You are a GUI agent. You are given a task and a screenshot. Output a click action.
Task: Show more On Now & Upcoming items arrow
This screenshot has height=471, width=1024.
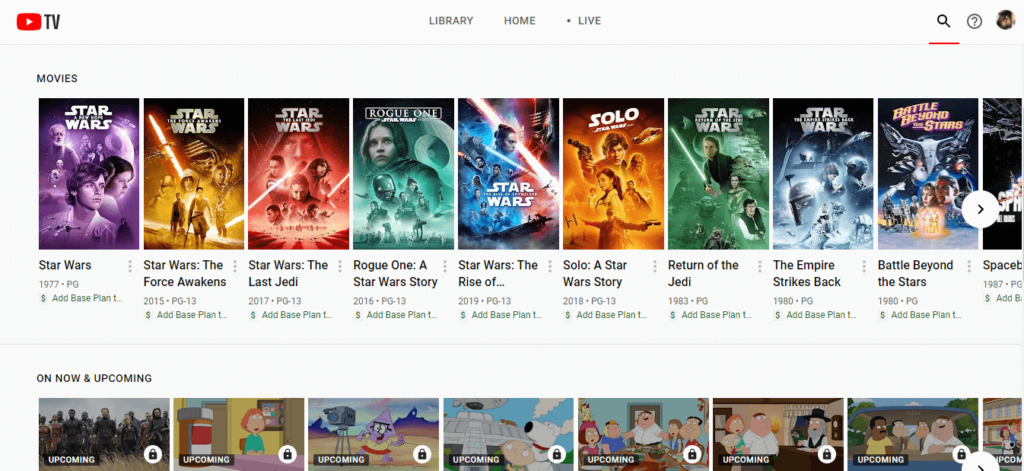tap(980, 465)
